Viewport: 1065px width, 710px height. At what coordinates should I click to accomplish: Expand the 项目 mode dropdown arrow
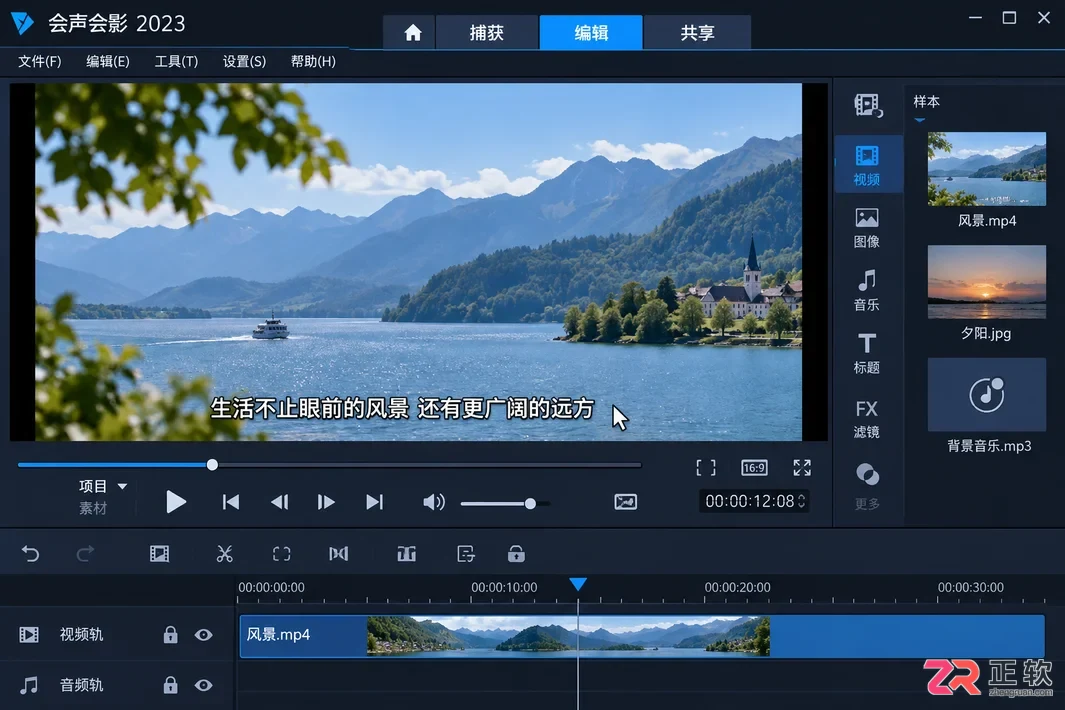(x=122, y=486)
